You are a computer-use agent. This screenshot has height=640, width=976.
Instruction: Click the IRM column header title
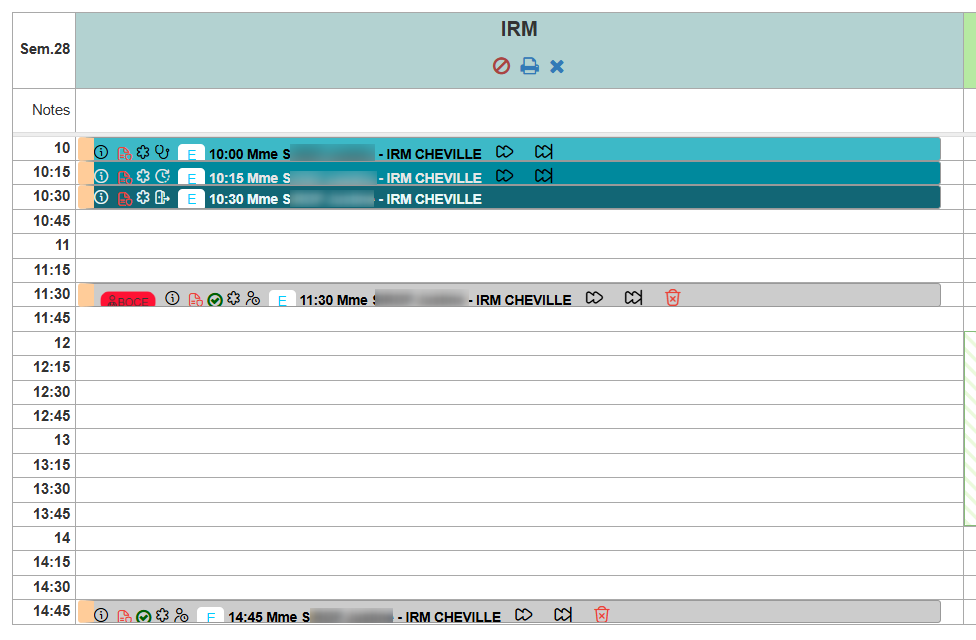pos(519,29)
